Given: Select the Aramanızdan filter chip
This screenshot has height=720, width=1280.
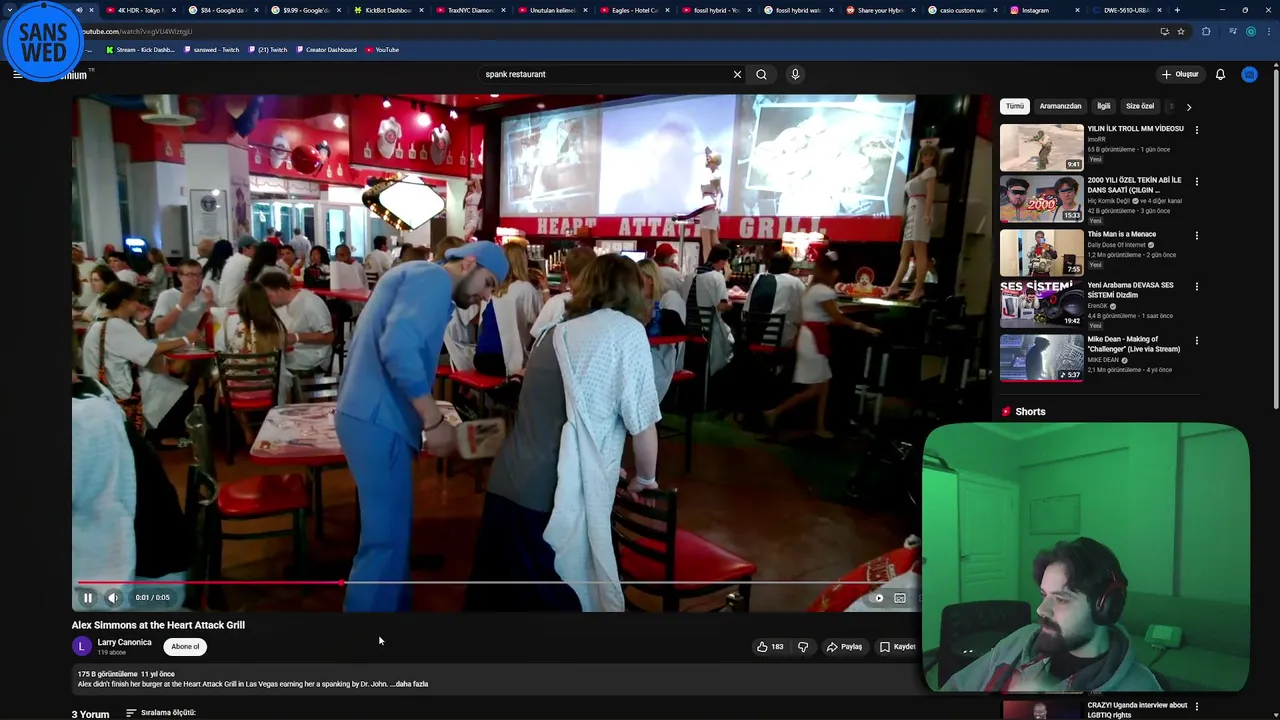Looking at the screenshot, I should click(x=1060, y=106).
